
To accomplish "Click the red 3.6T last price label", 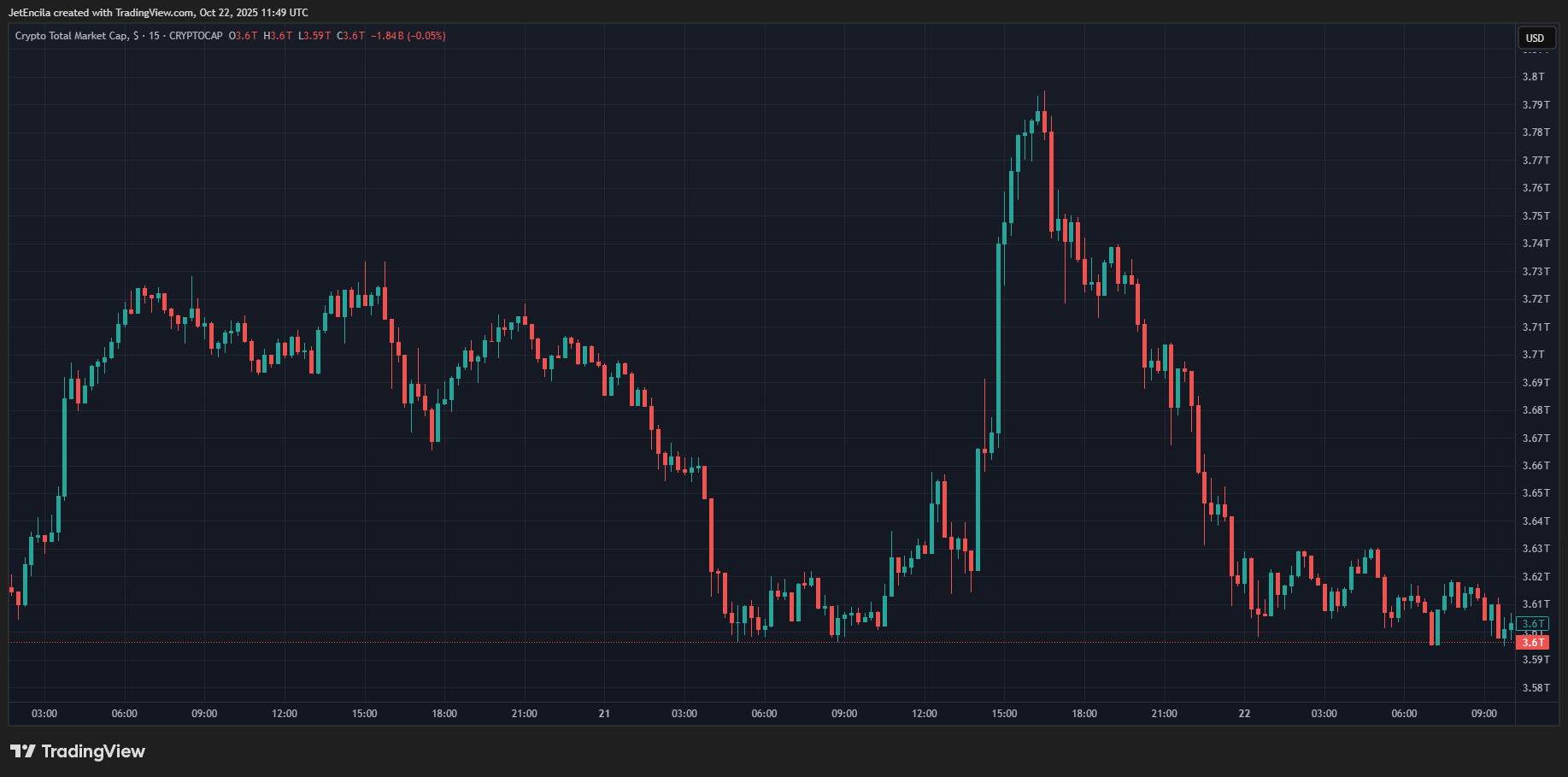I will (1535, 642).
